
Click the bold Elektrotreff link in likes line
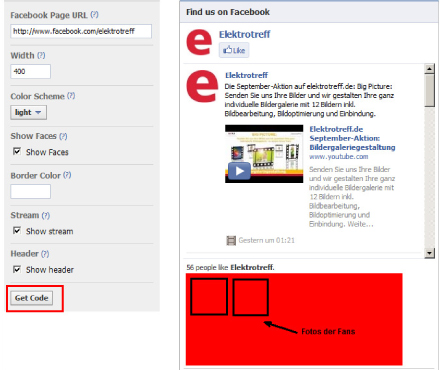[x=252, y=268]
